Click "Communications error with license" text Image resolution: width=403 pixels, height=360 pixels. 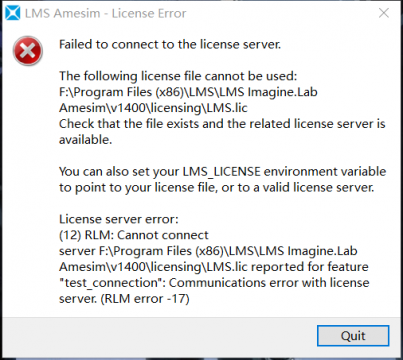(x=269, y=283)
